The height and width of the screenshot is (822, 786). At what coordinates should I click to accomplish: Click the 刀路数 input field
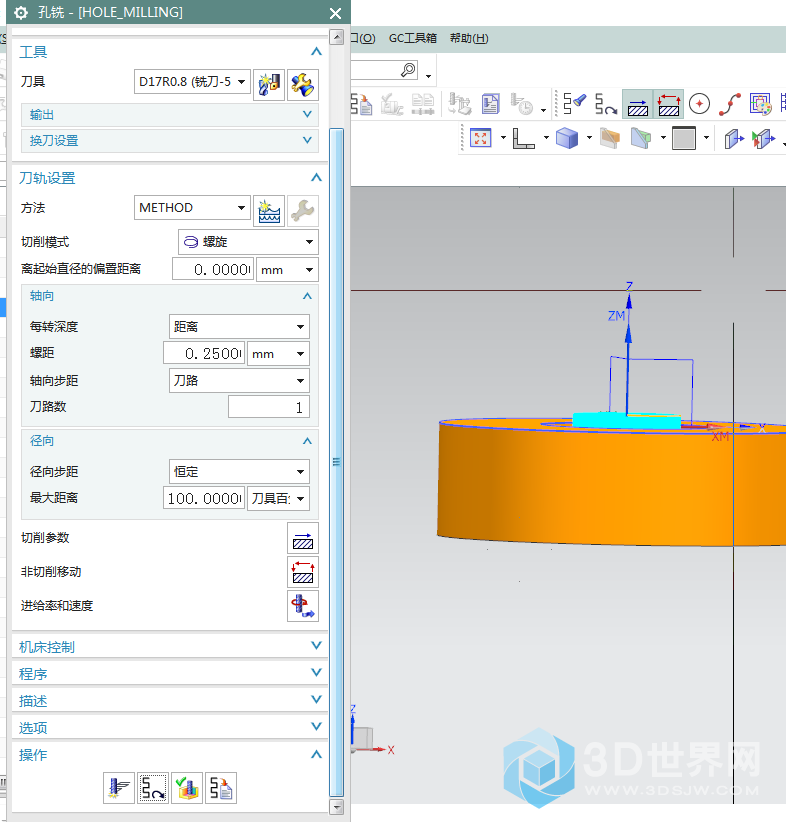tap(268, 407)
